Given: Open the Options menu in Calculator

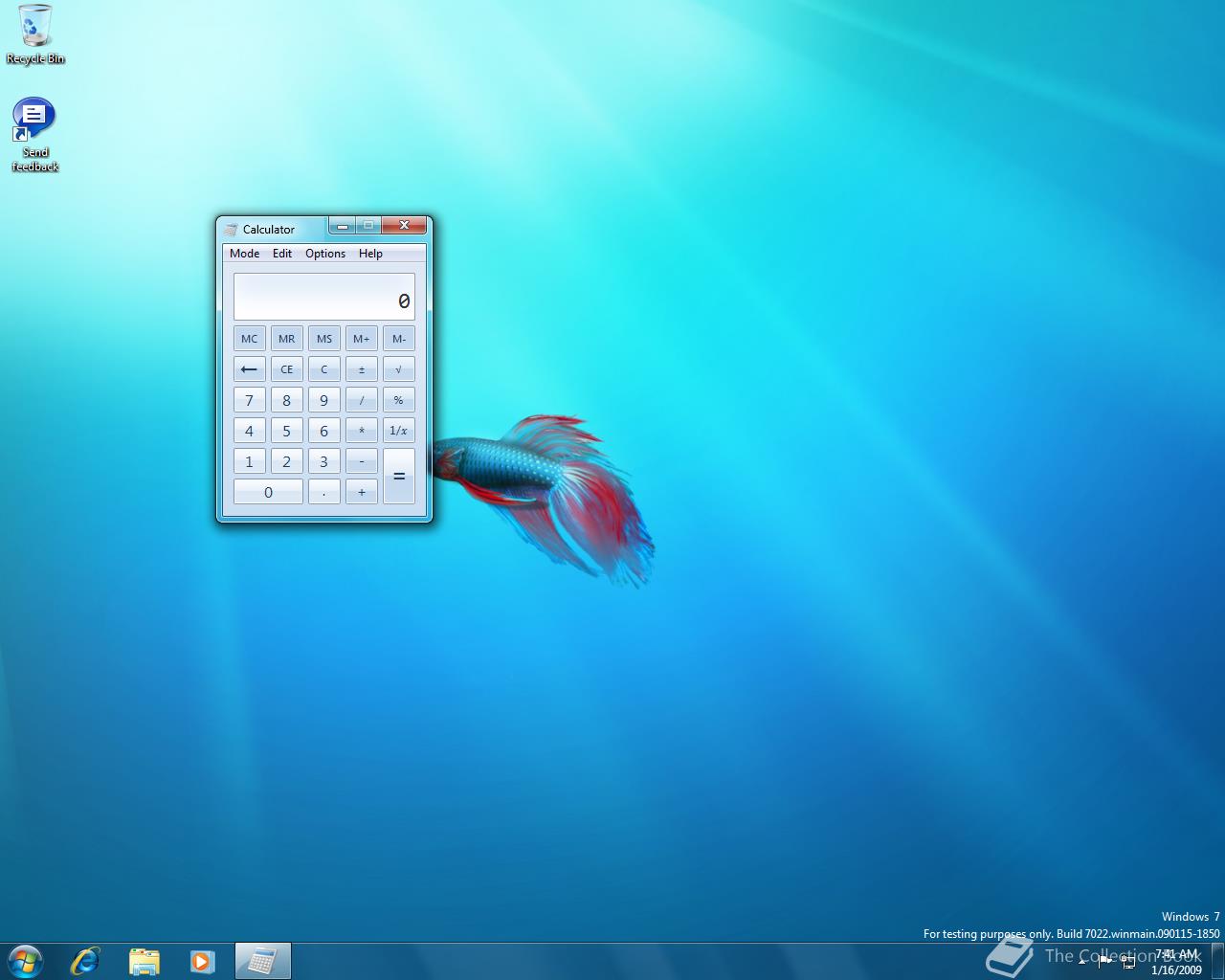Looking at the screenshot, I should pos(325,254).
